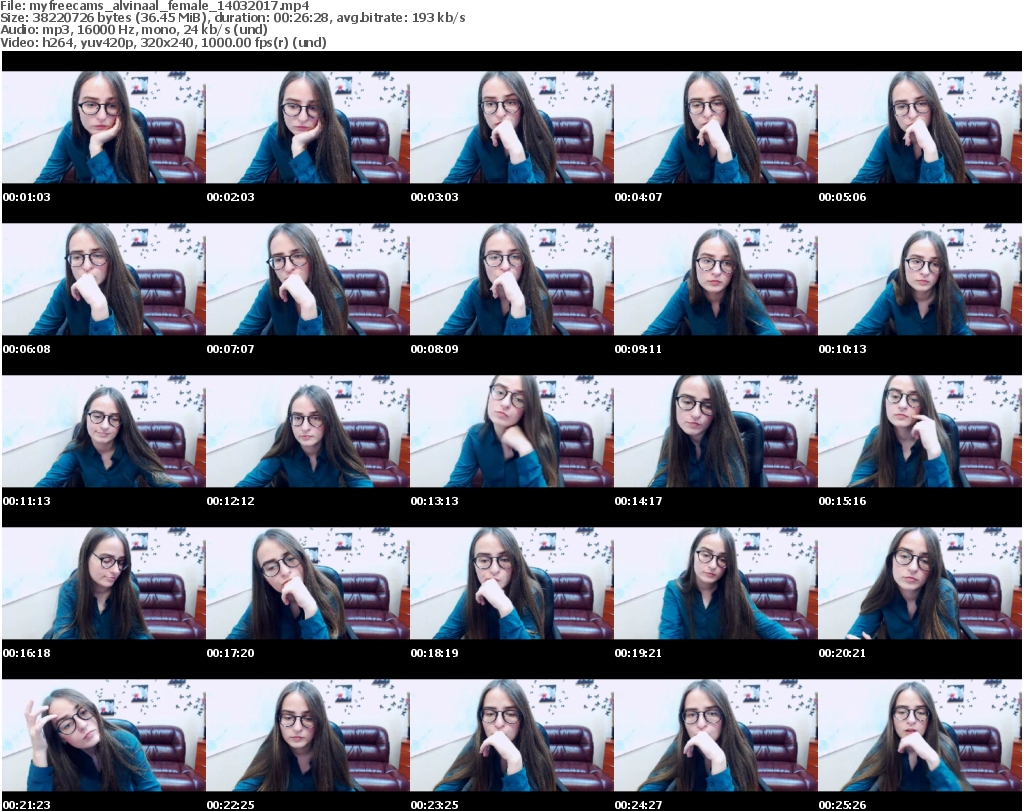
Task: Pick the frame captured at 00:23:25
Action: point(512,735)
